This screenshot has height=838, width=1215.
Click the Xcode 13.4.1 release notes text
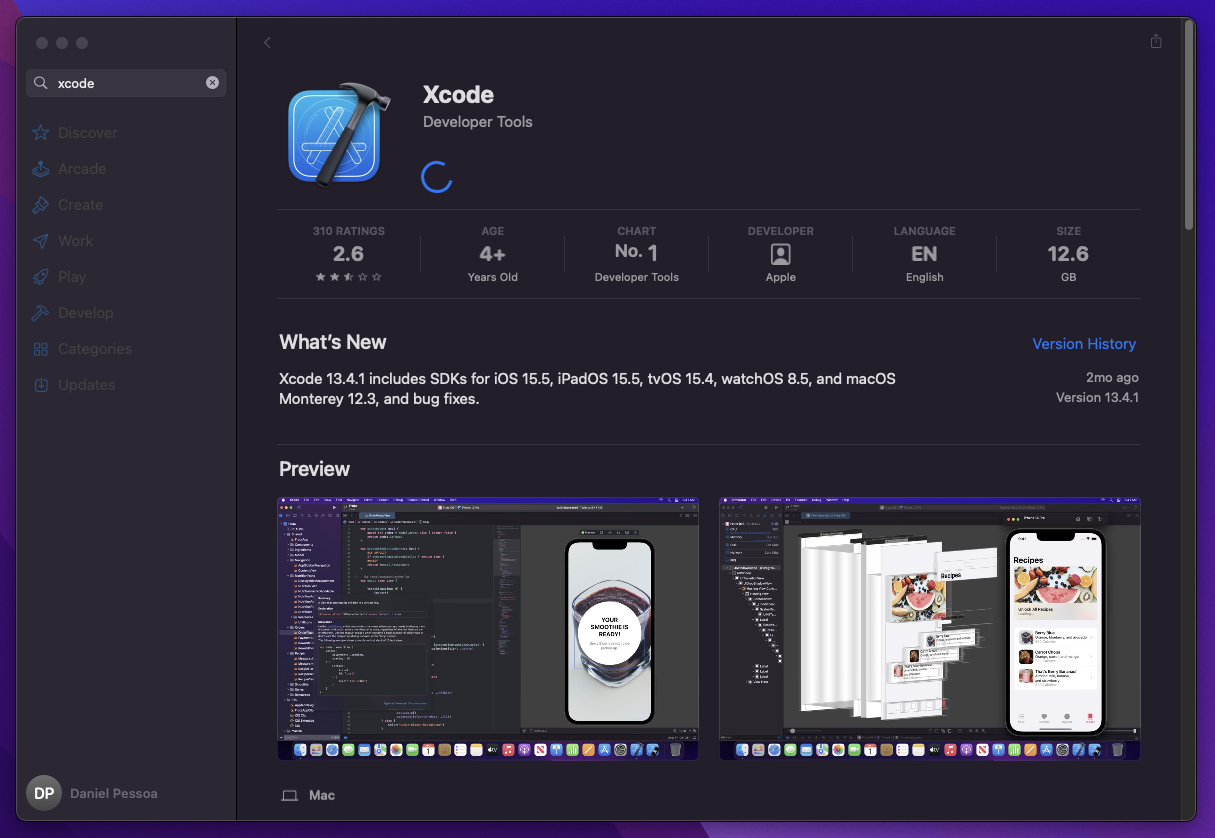click(587, 389)
